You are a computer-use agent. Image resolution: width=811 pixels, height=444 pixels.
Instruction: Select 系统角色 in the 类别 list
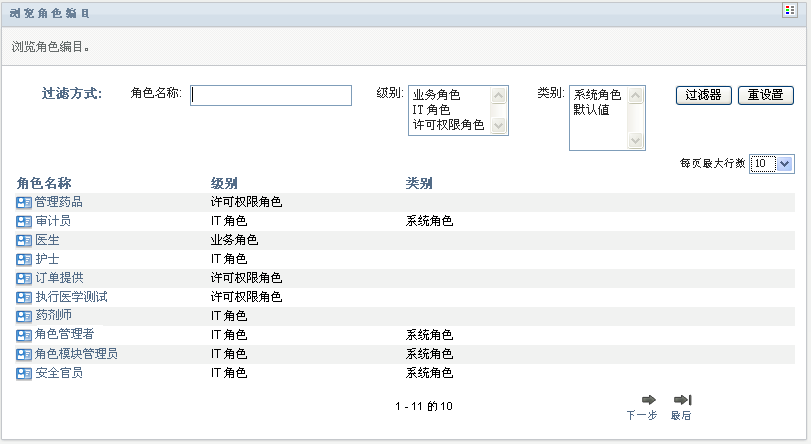pos(597,95)
